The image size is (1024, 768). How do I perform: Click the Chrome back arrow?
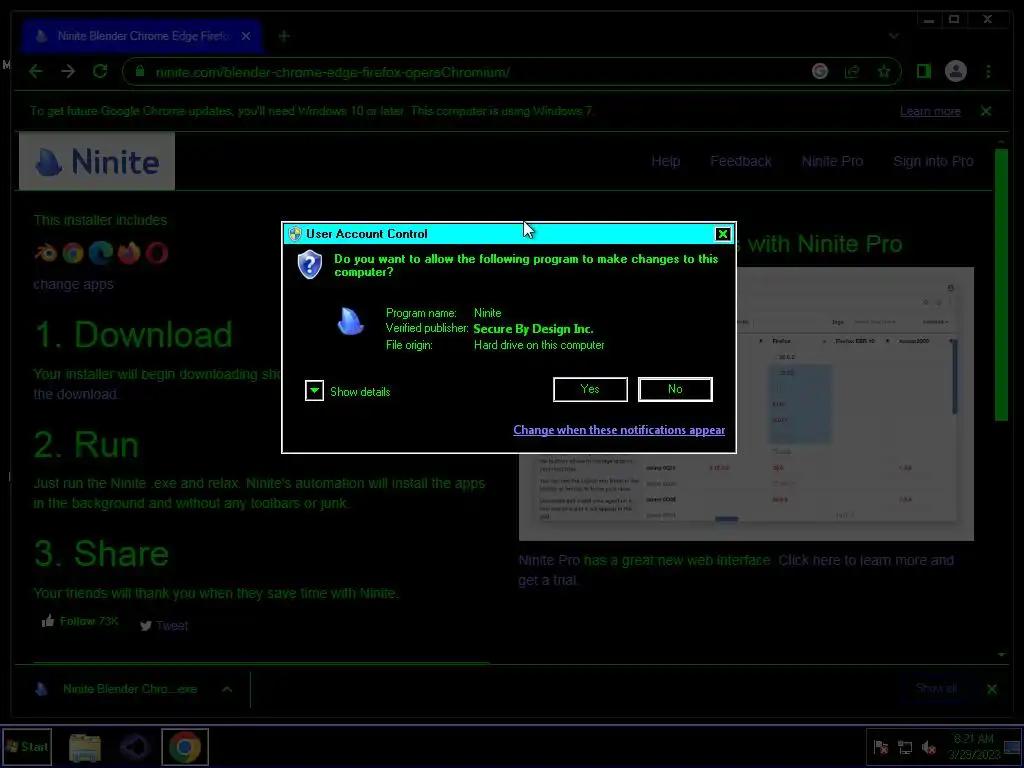pyautogui.click(x=36, y=71)
